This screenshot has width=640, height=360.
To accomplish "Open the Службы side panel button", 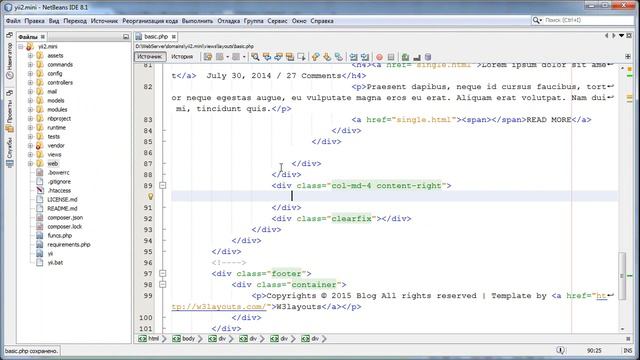I will click(x=10, y=152).
